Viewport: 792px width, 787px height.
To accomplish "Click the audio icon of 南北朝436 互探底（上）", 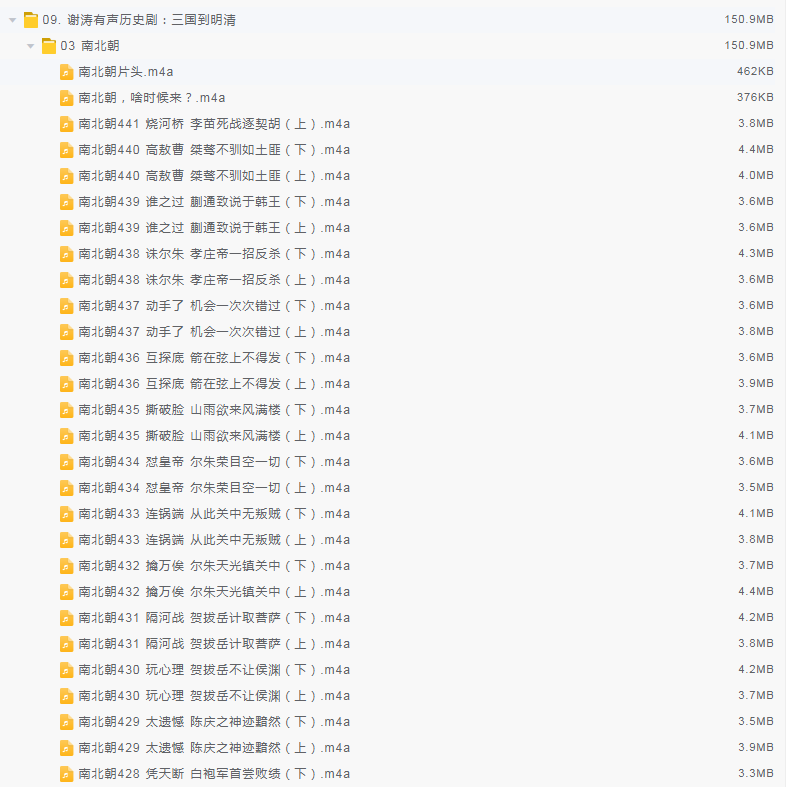I will click(x=66, y=383).
